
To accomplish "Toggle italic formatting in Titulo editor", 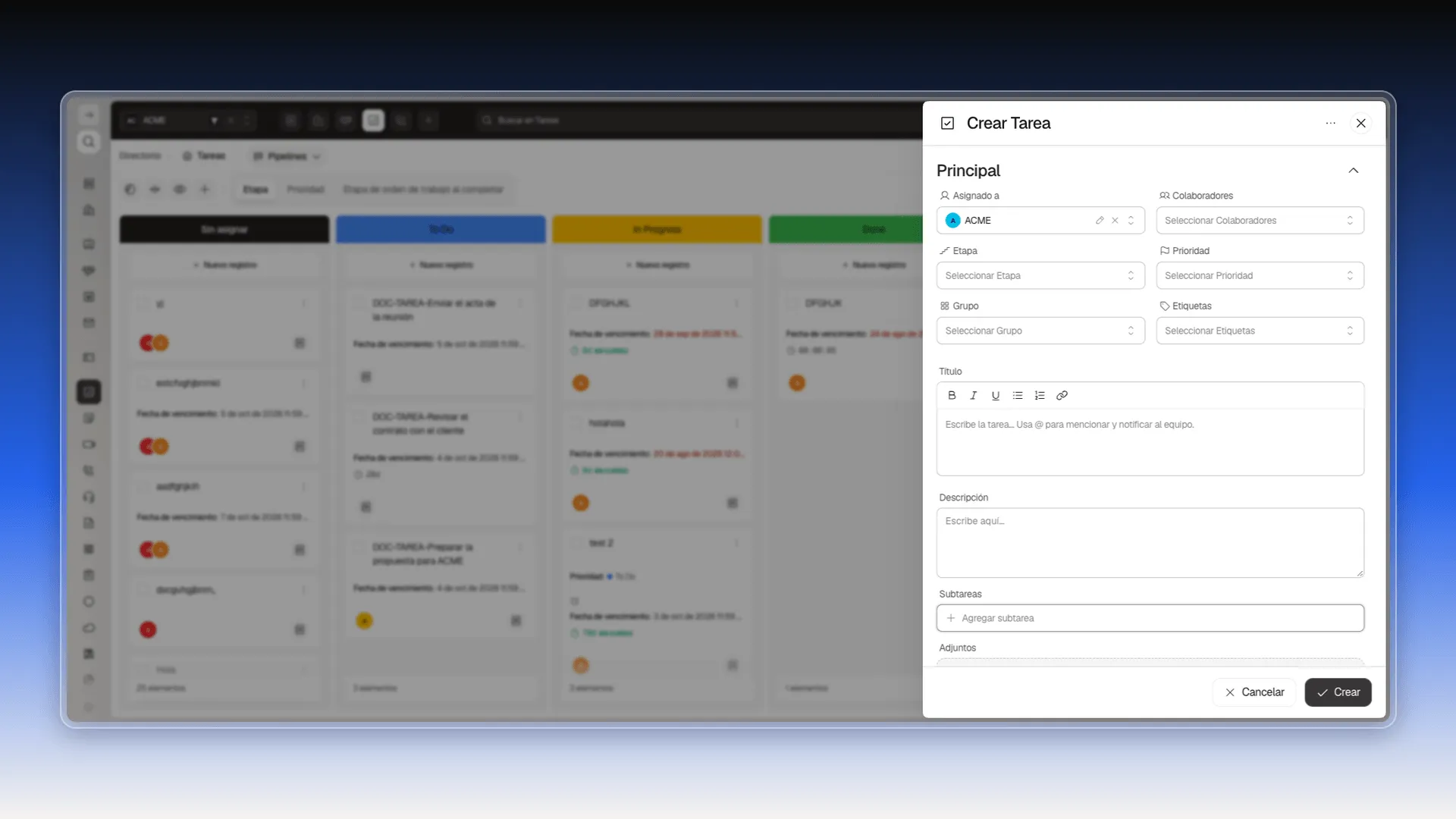I will point(974,395).
